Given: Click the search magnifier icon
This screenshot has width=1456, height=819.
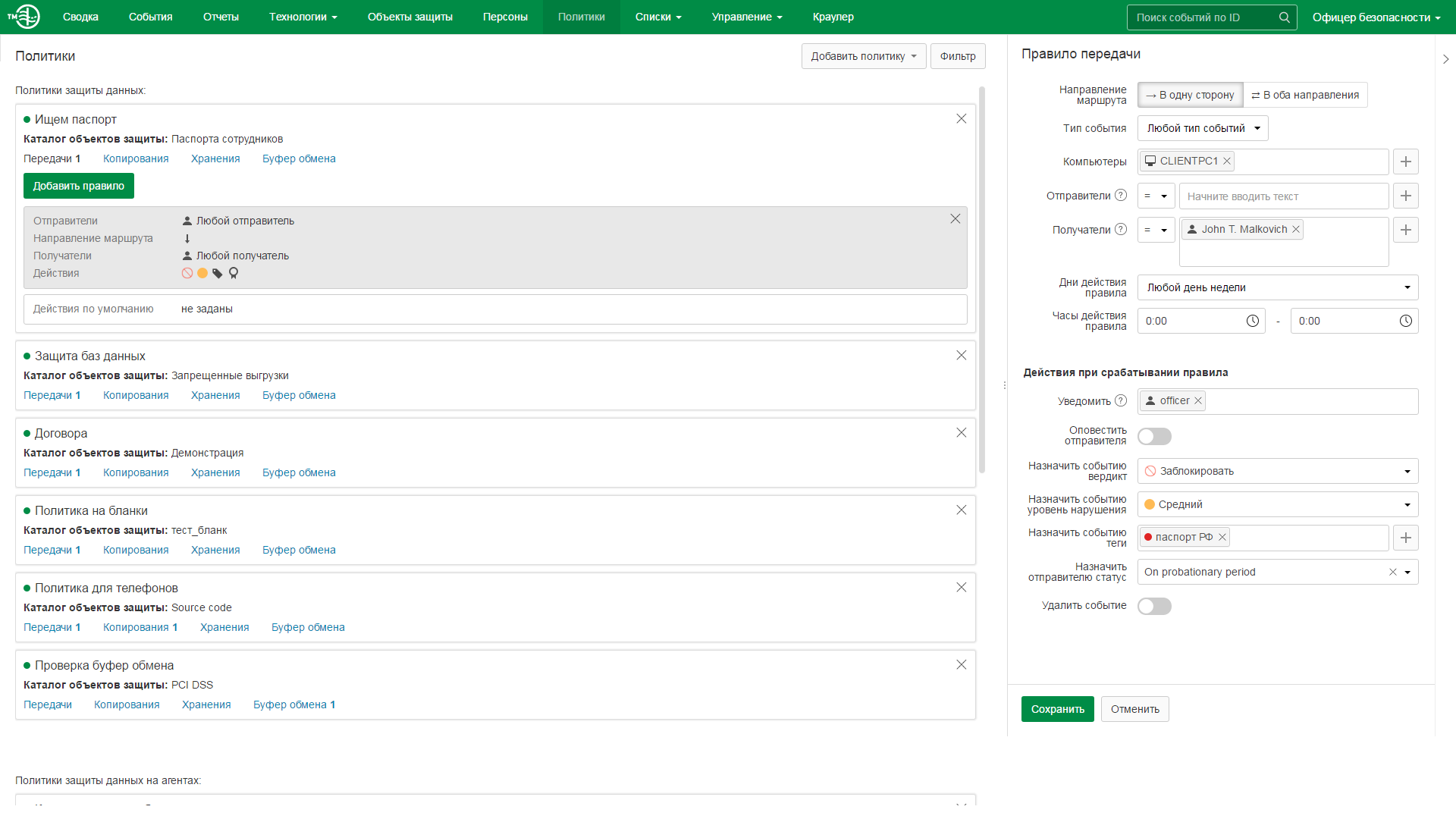Looking at the screenshot, I should pos(1284,17).
